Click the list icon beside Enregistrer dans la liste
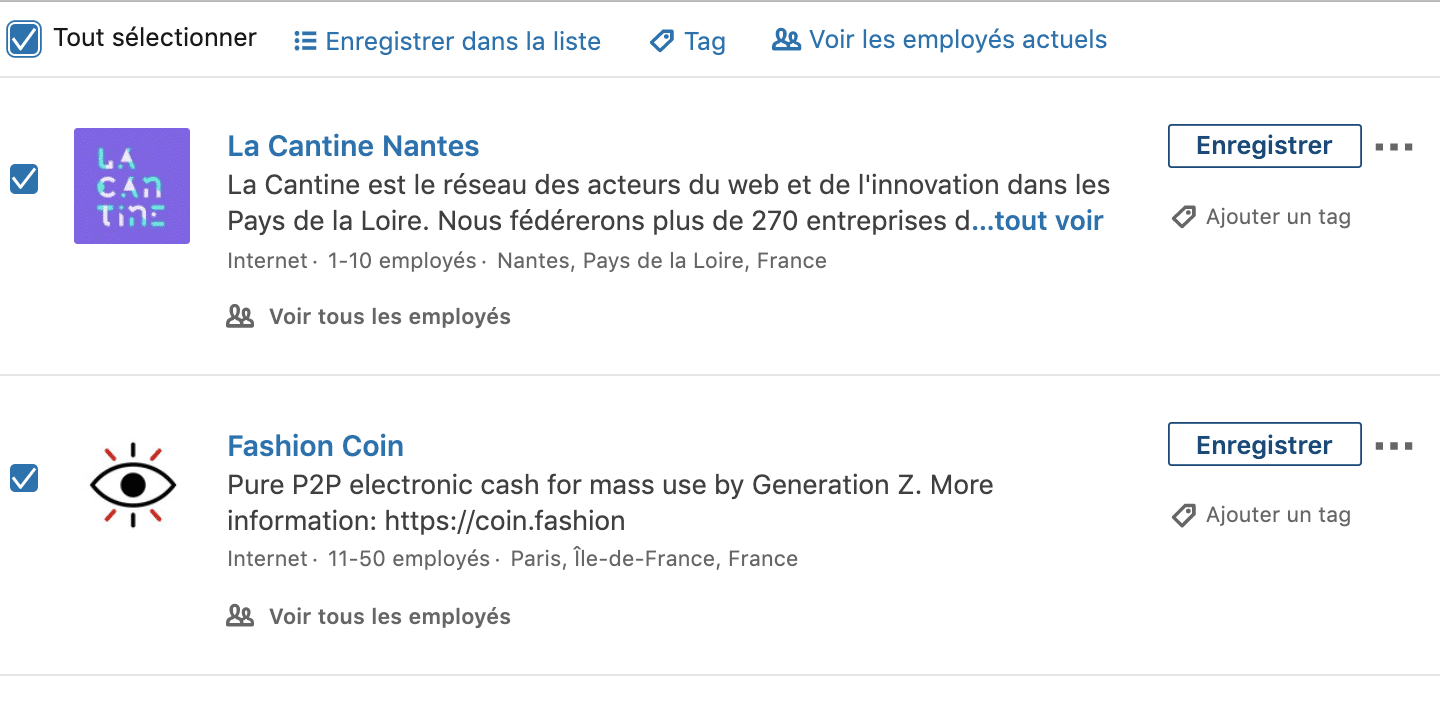The height and width of the screenshot is (716, 1440). [305, 41]
